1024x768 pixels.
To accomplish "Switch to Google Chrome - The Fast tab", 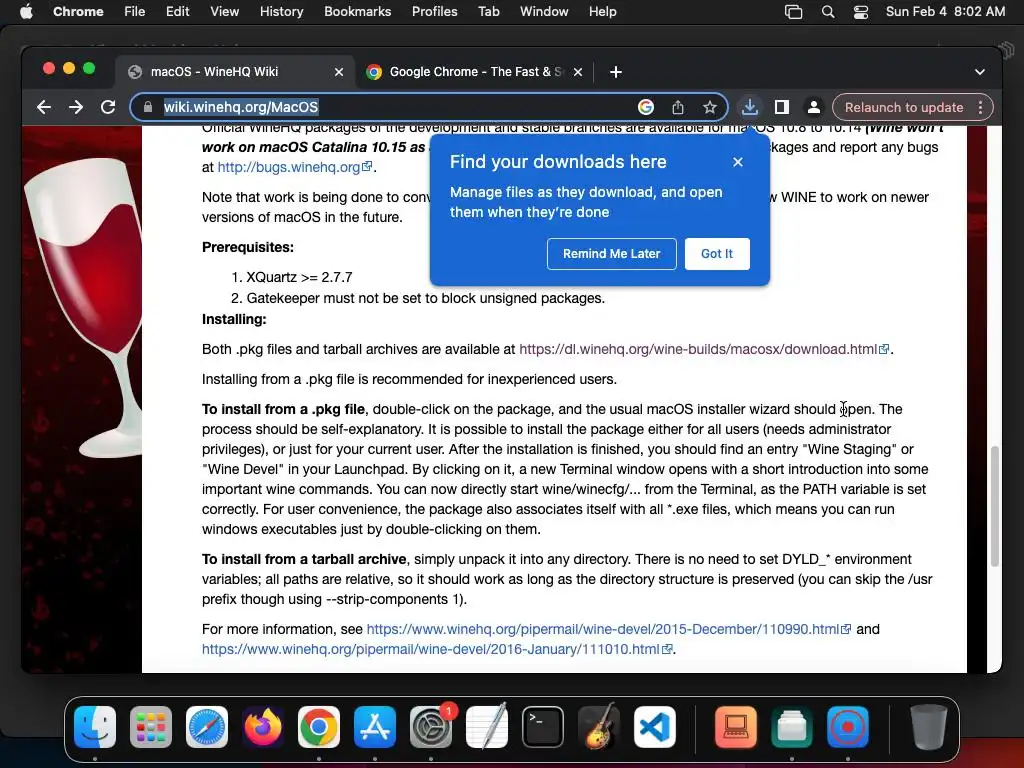I will pyautogui.click(x=475, y=72).
